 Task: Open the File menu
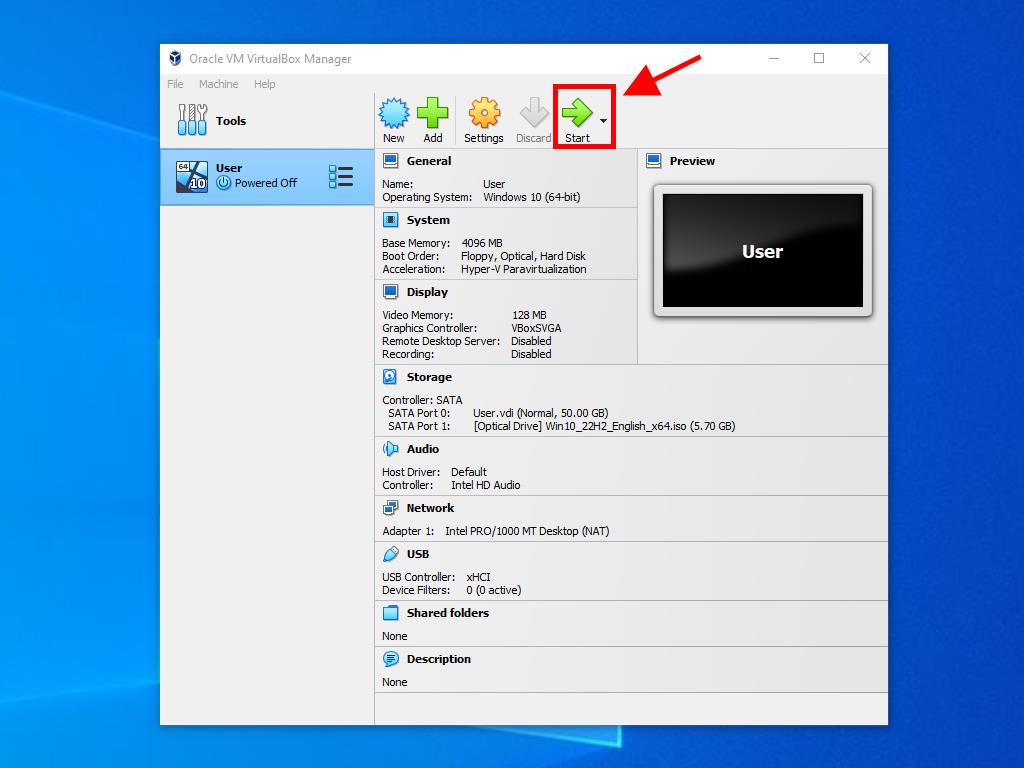click(175, 84)
